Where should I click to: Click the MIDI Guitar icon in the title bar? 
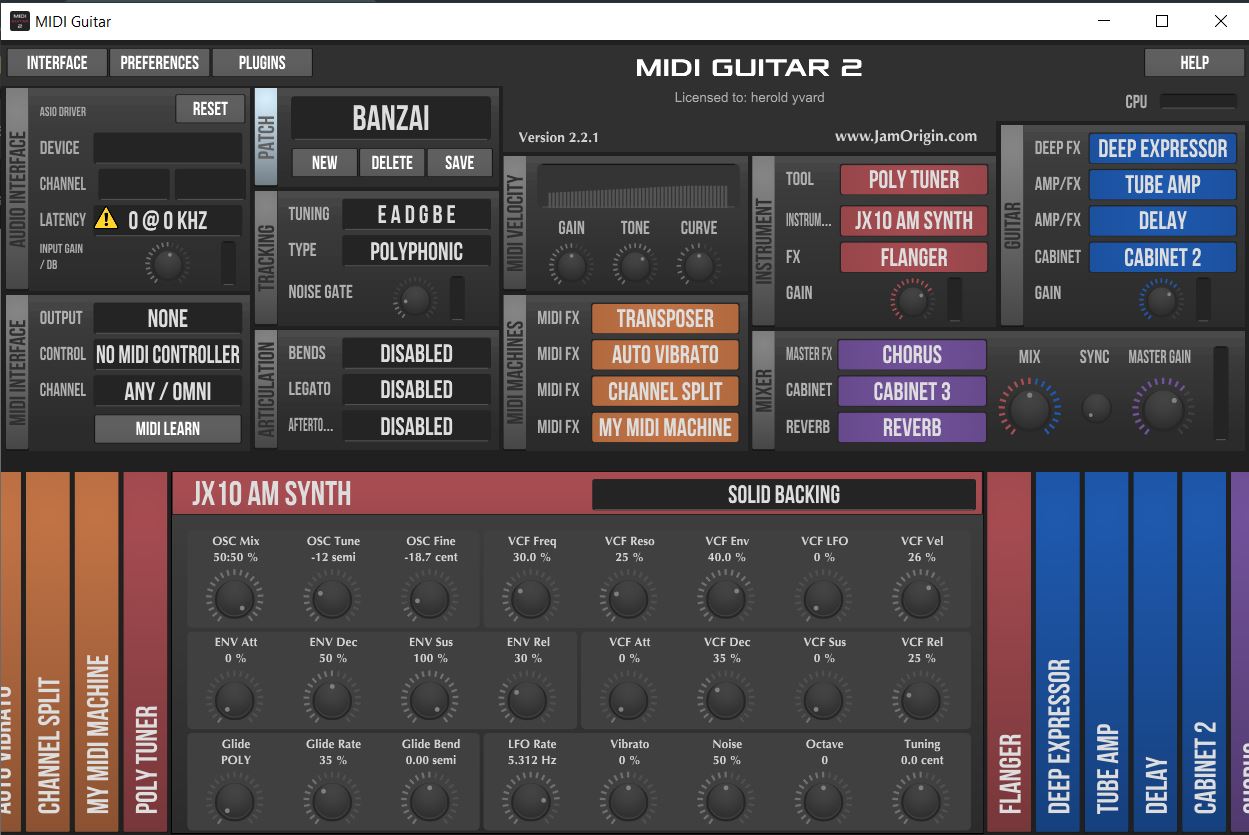pyautogui.click(x=19, y=20)
